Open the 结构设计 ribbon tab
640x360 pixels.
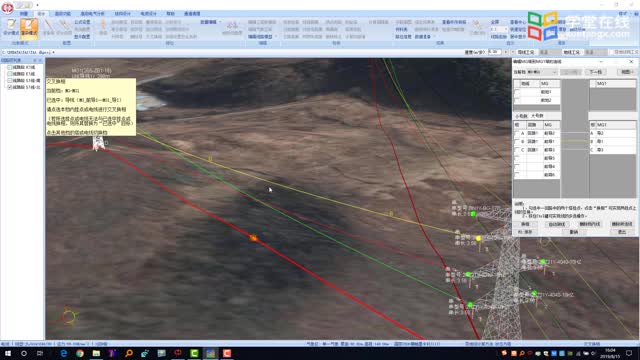click(122, 14)
